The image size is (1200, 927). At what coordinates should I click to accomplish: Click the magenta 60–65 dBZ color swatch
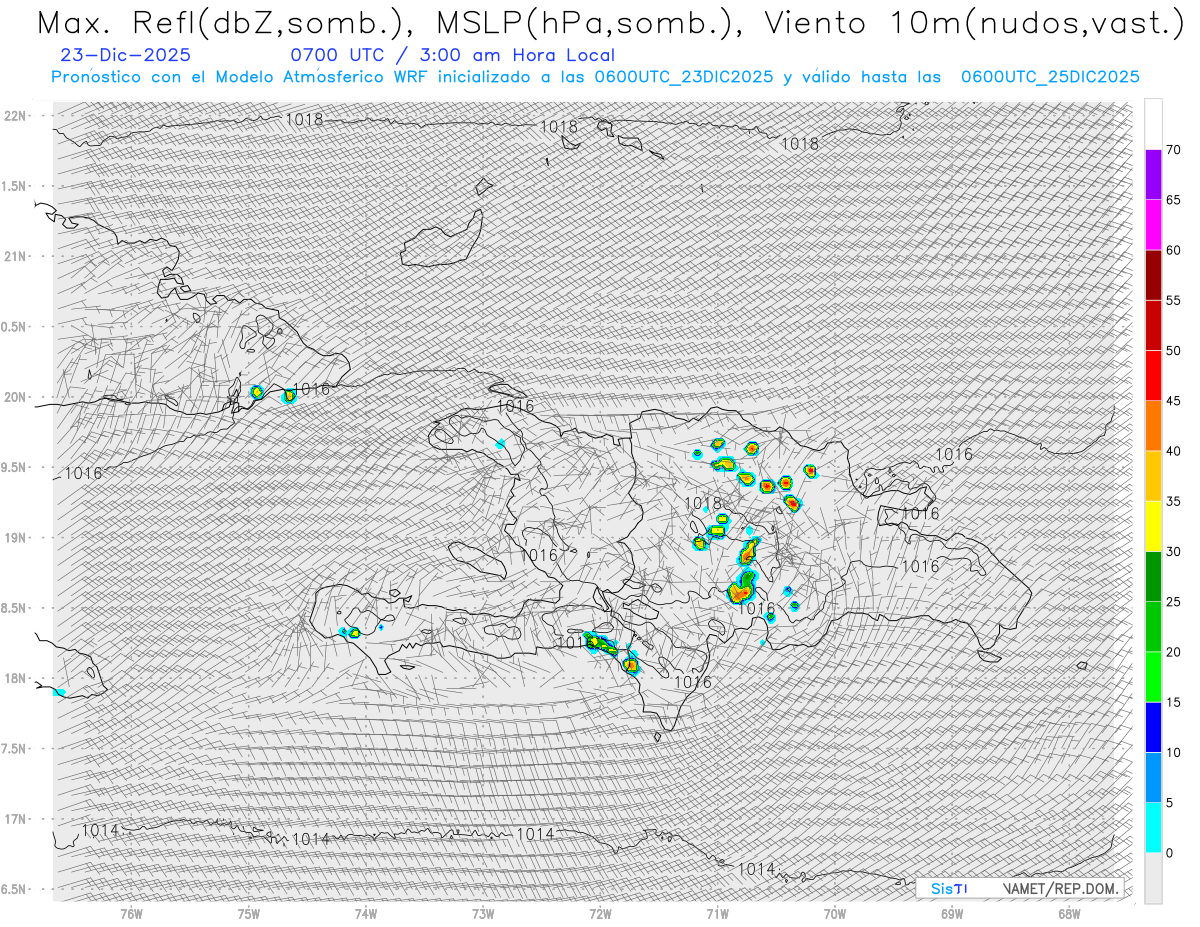(1153, 225)
